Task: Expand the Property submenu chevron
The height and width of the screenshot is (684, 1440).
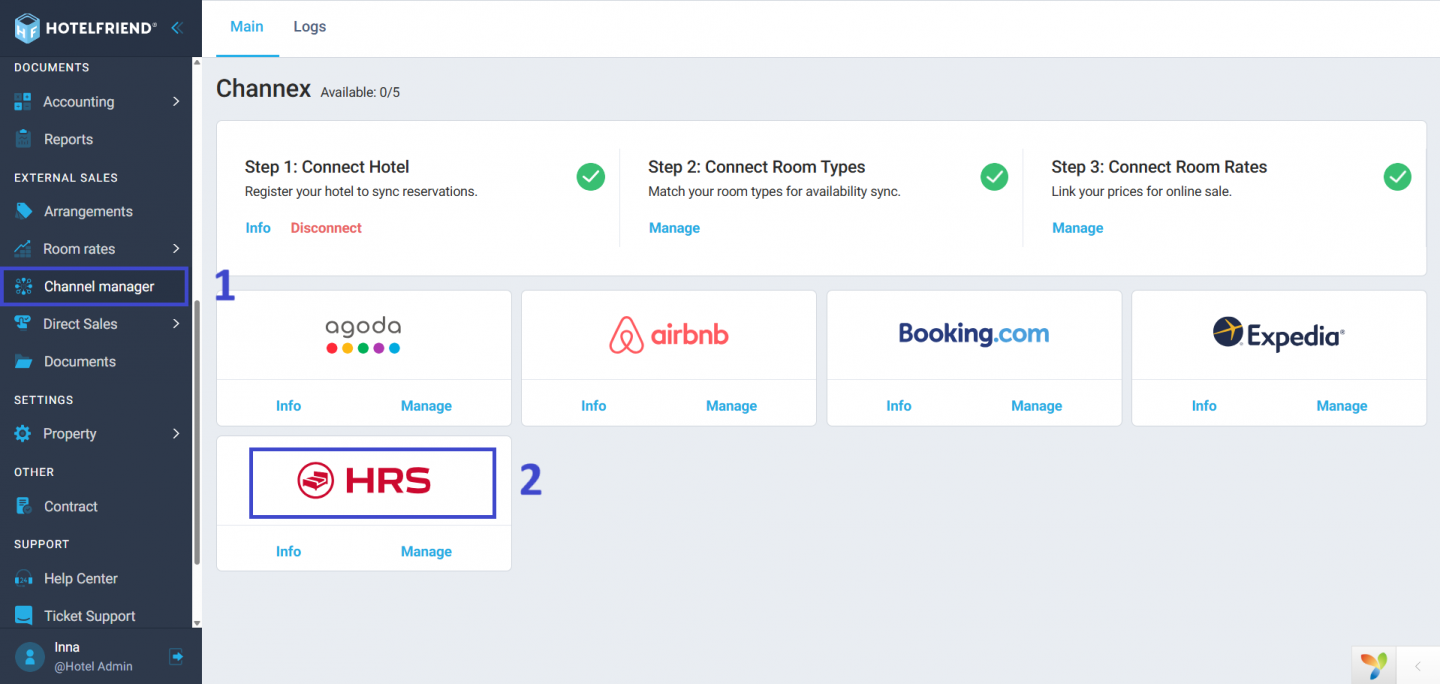Action: pyautogui.click(x=176, y=434)
